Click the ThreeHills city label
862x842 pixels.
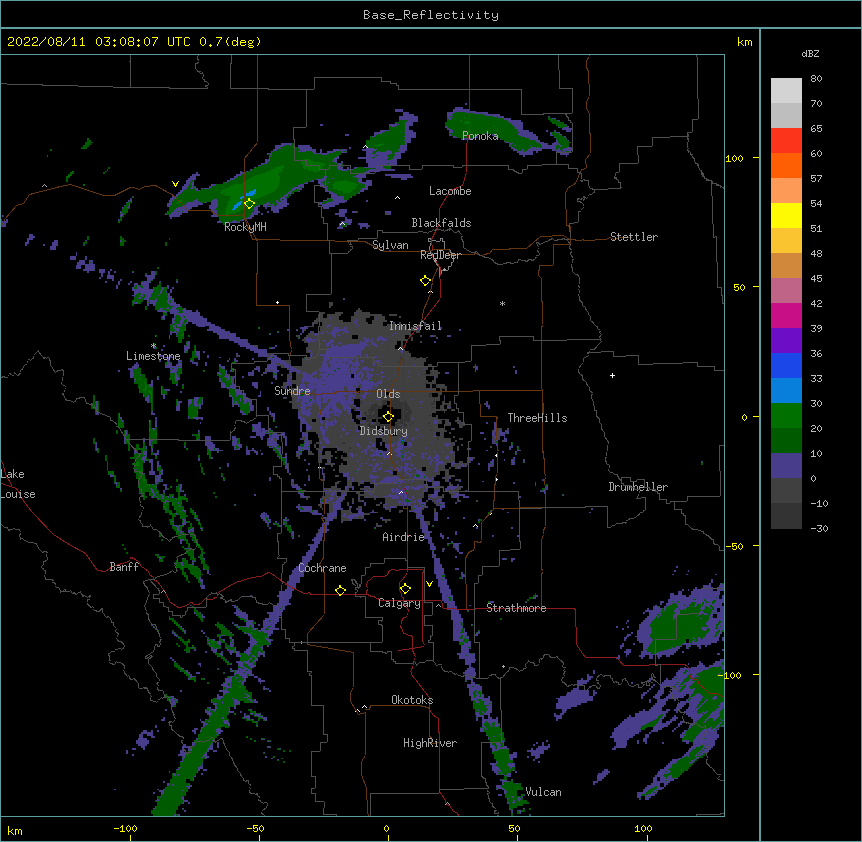point(537,418)
